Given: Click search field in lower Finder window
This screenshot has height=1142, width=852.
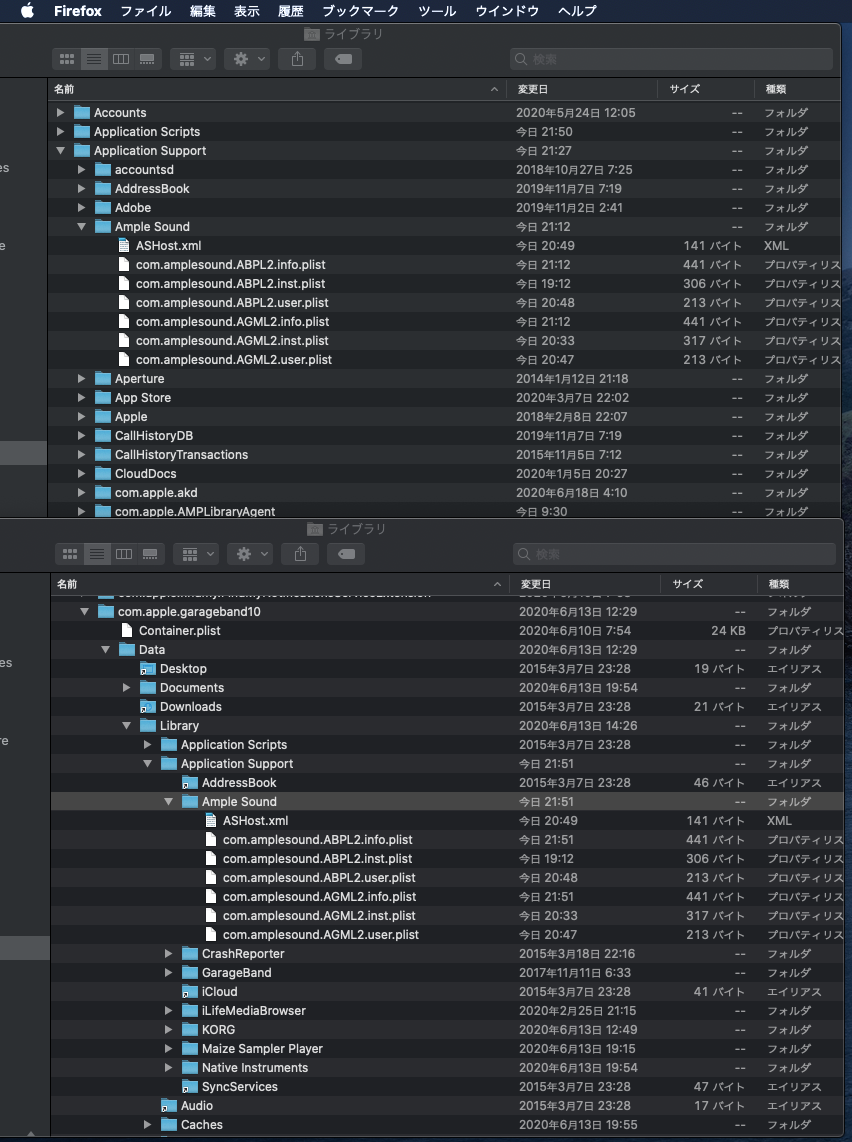Looking at the screenshot, I should [674, 554].
